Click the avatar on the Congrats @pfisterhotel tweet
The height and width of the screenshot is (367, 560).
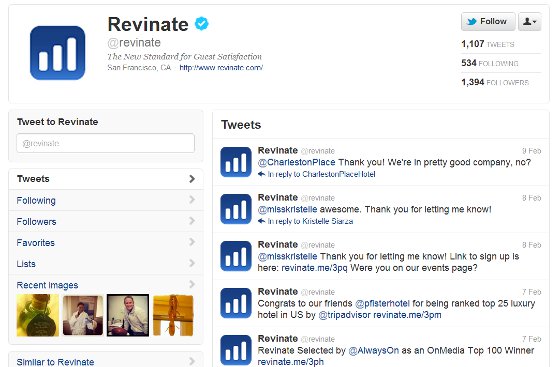tap(236, 303)
